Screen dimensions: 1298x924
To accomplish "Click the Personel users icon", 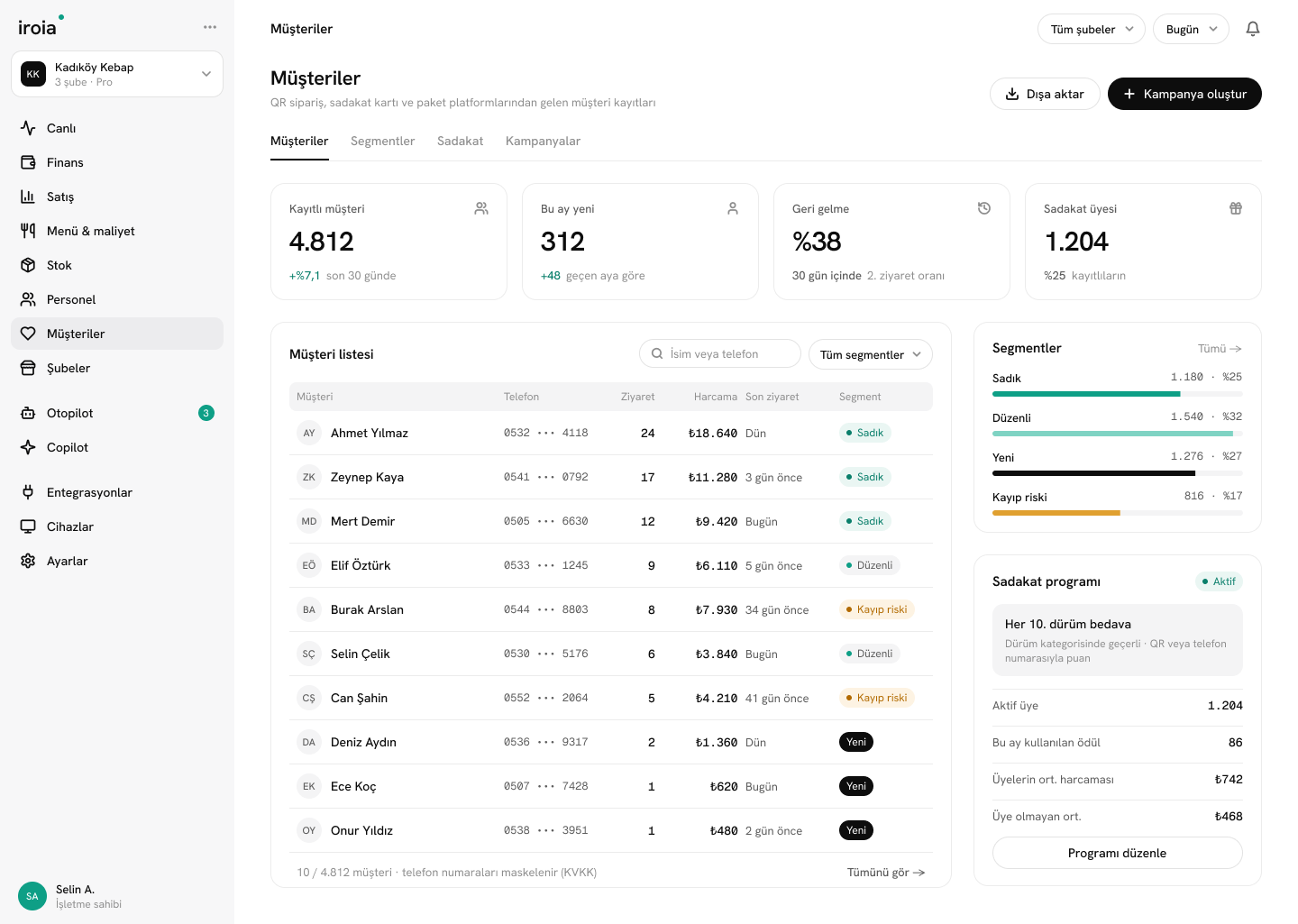I will click(x=28, y=299).
